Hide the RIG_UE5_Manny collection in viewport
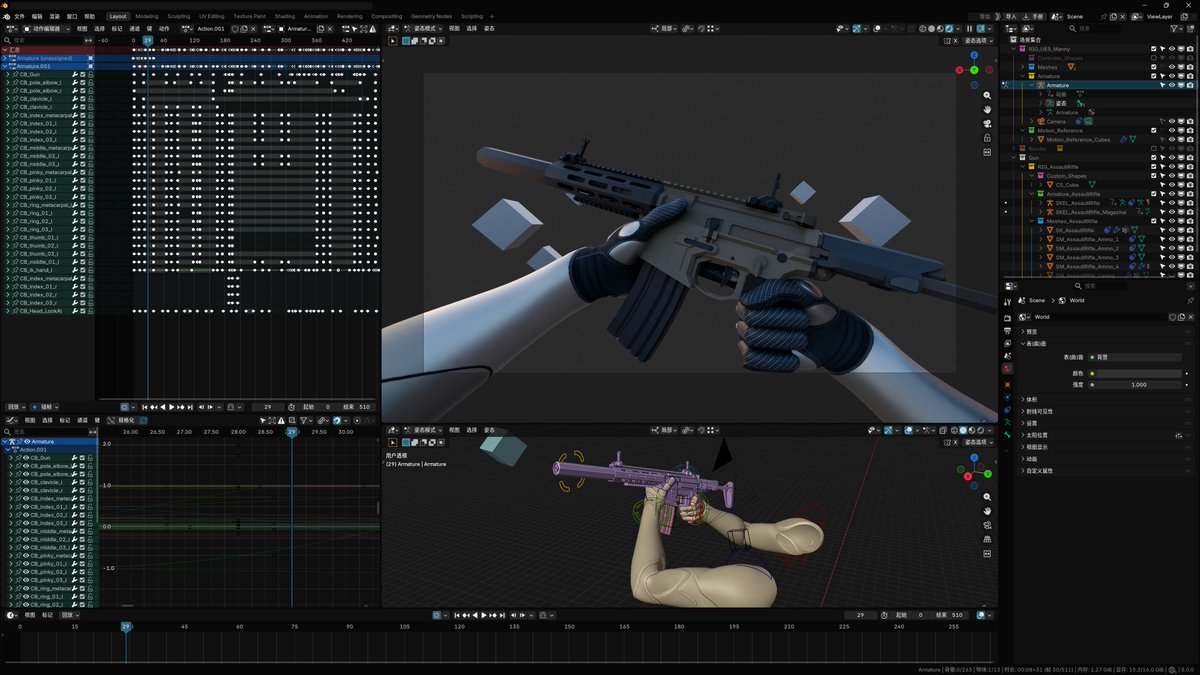The height and width of the screenshot is (675, 1200). (1171, 49)
